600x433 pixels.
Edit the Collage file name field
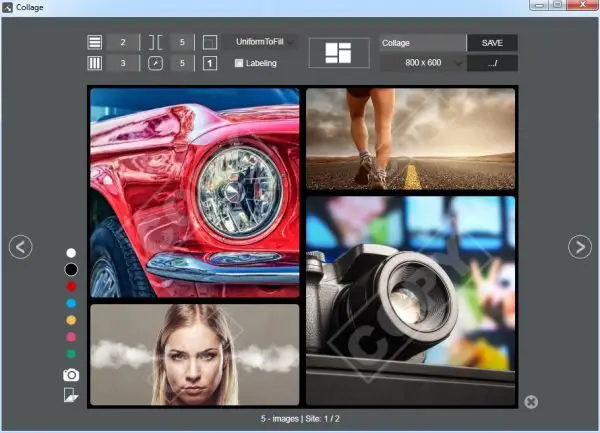423,43
